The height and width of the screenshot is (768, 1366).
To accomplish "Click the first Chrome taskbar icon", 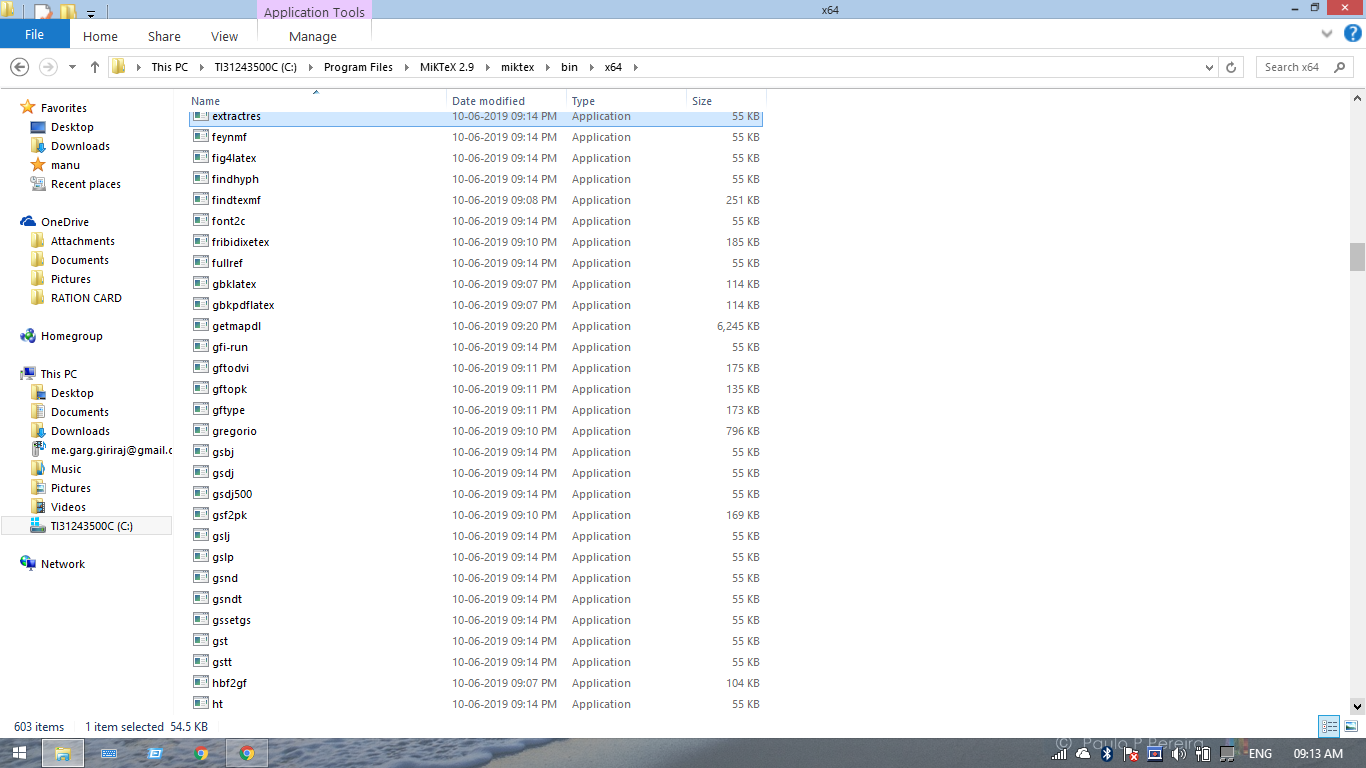I will point(201,753).
